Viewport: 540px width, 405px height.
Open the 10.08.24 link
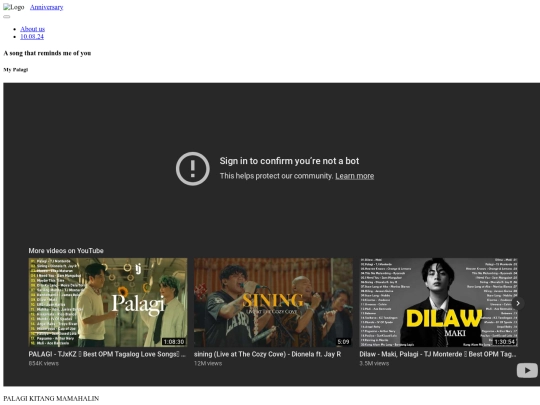tap(32, 37)
